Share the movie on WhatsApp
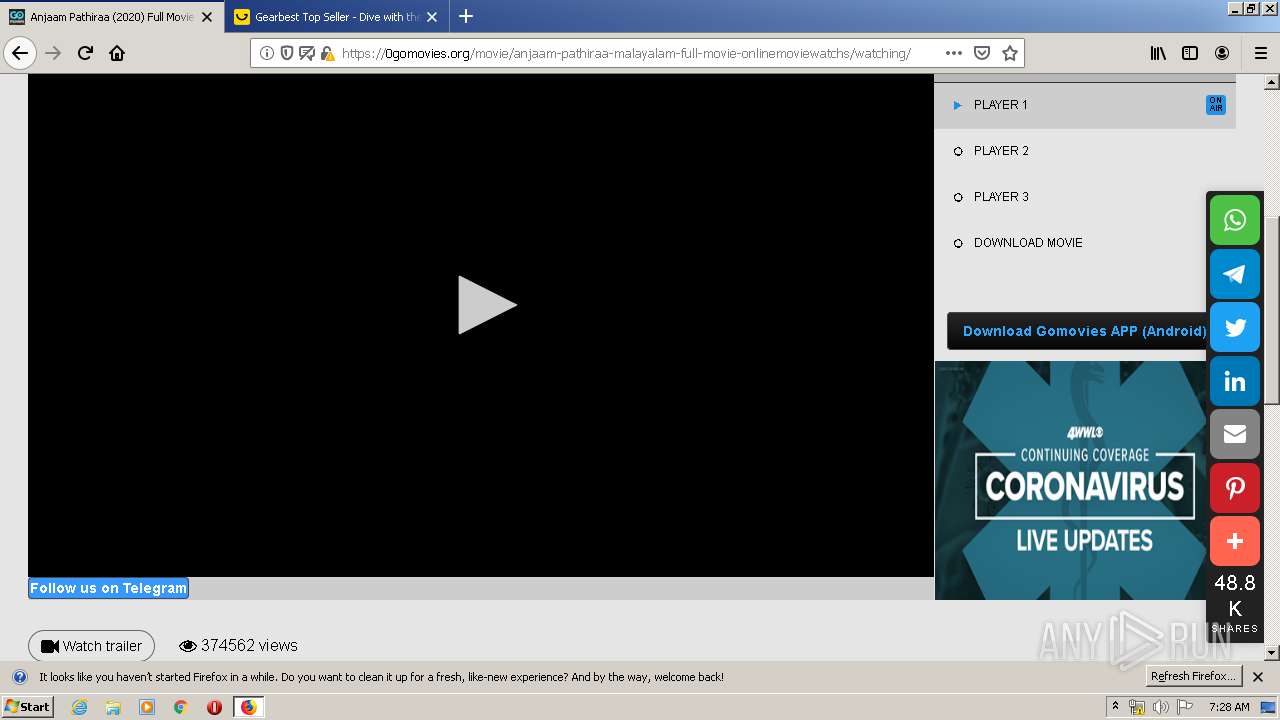Image resolution: width=1280 pixels, height=720 pixels. [x=1235, y=220]
